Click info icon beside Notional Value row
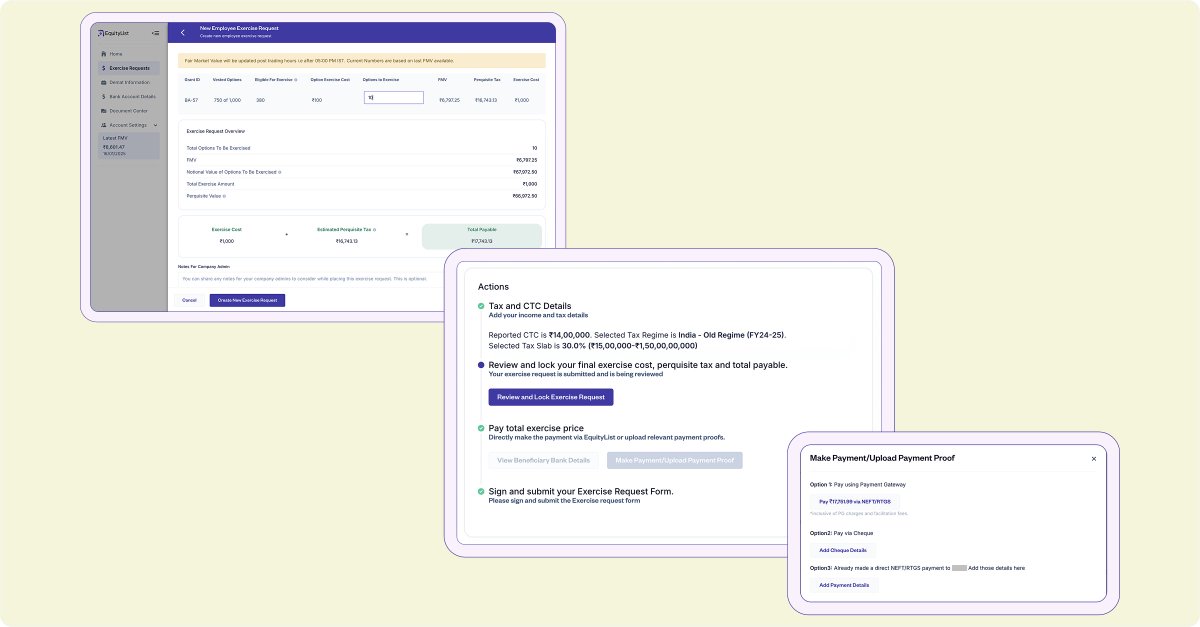Image resolution: width=1200 pixels, height=627 pixels. [280, 172]
